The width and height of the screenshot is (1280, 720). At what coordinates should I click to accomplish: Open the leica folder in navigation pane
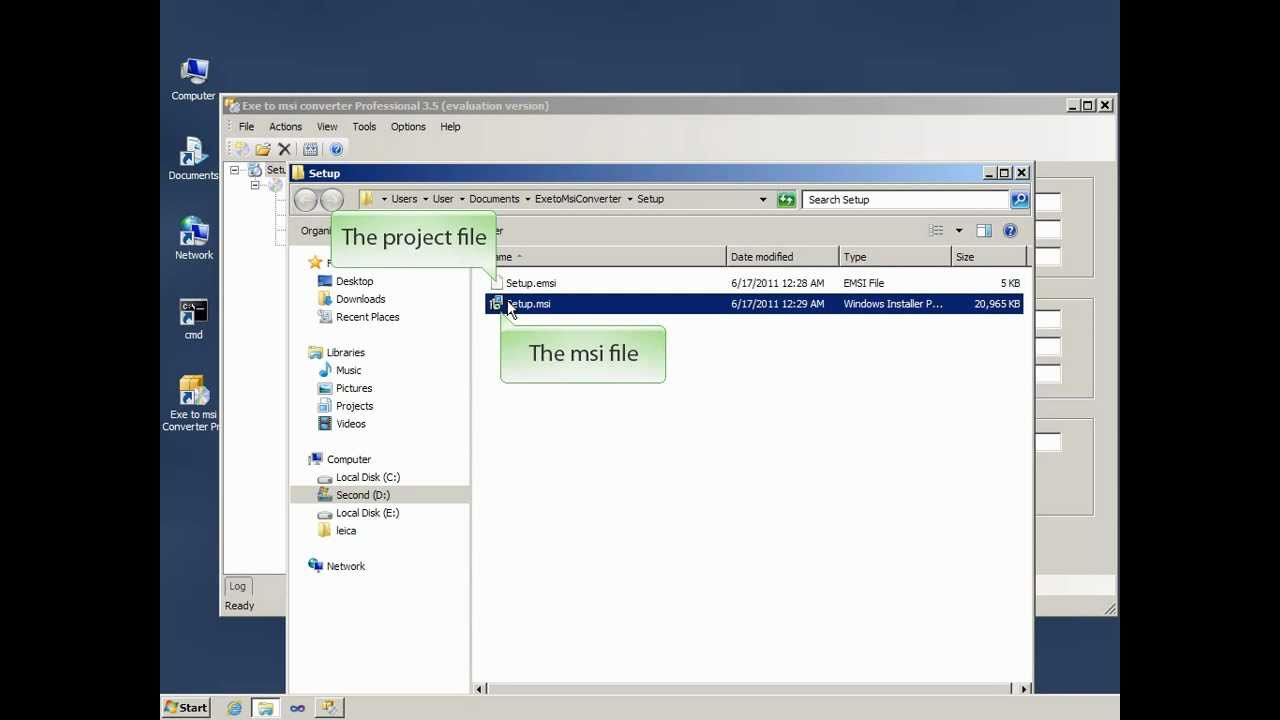pyautogui.click(x=345, y=531)
